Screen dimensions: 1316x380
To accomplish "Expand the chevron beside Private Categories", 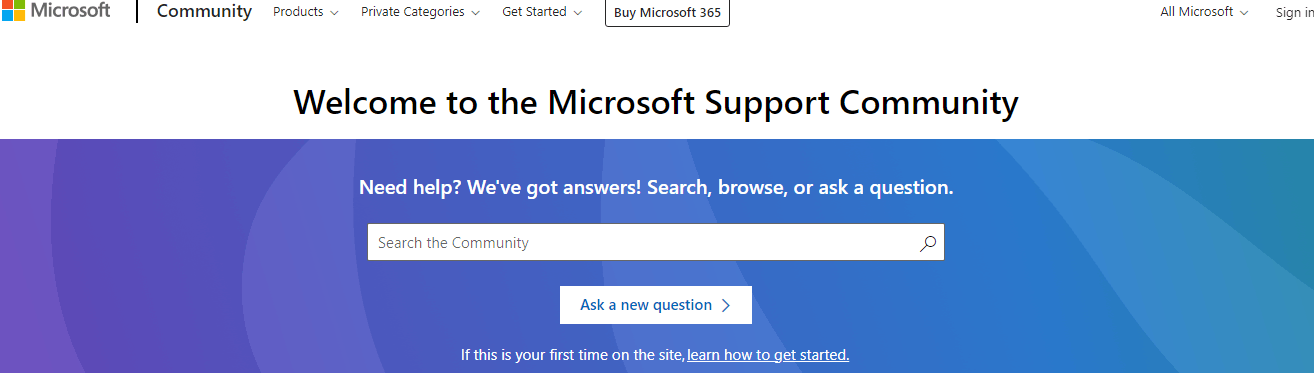I will tap(475, 13).
